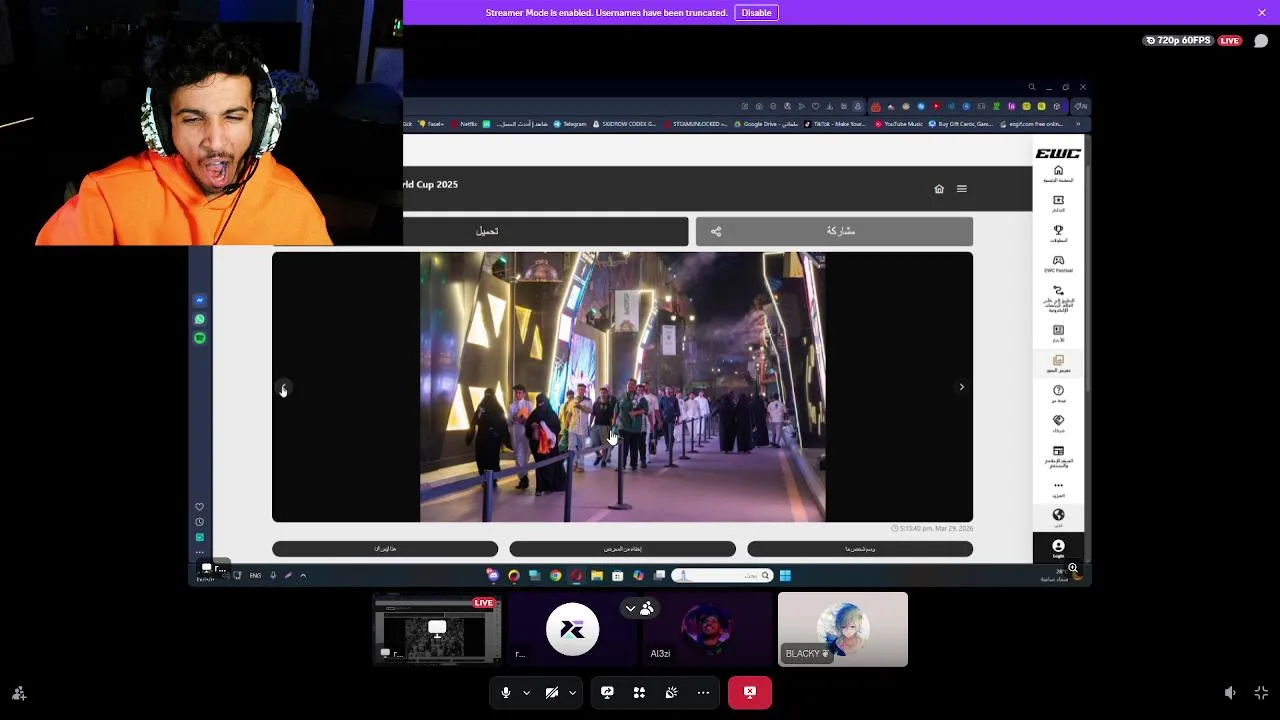Screen dimensions: 1280x720
Task: Open the hamburger menu in gallery header
Action: click(961, 189)
